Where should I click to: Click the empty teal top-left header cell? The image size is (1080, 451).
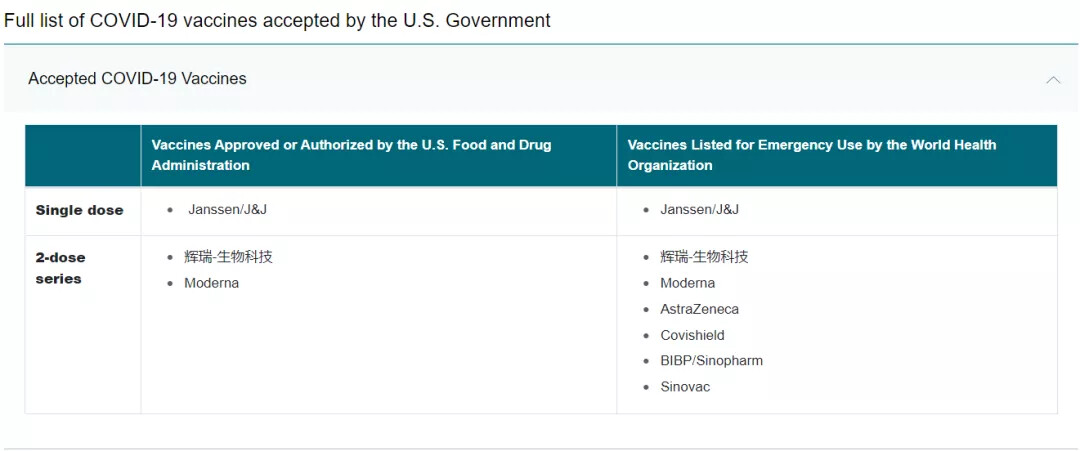83,155
